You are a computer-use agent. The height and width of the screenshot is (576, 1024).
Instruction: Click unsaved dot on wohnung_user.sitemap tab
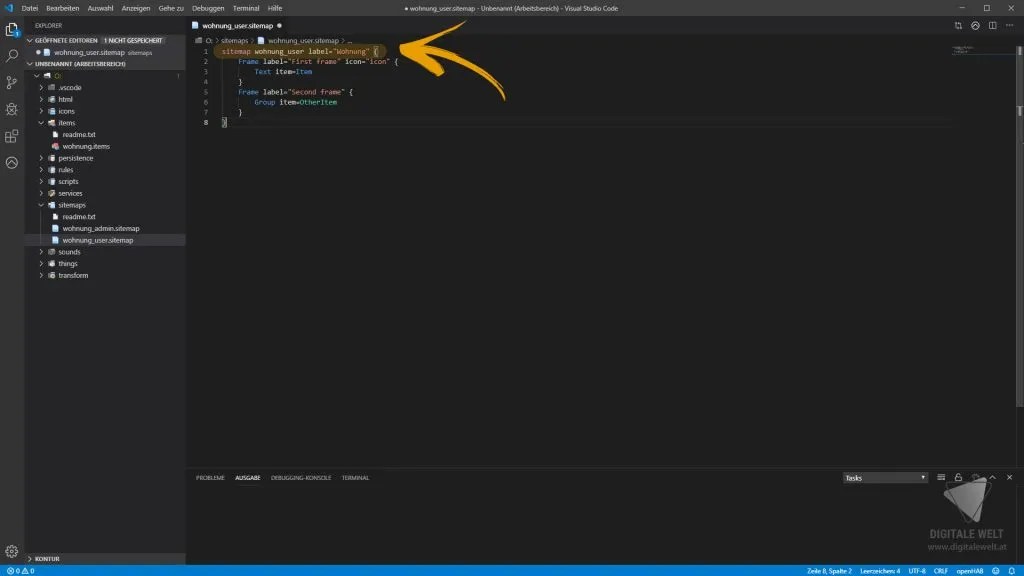tap(280, 25)
